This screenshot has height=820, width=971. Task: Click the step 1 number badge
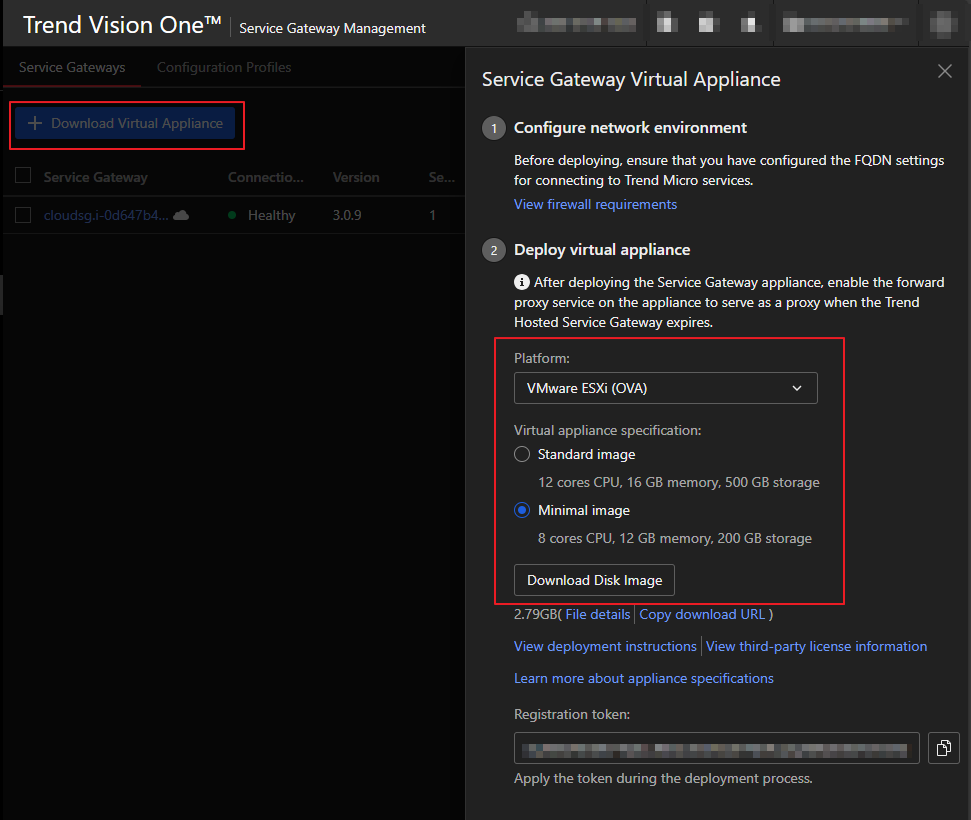tap(494, 129)
